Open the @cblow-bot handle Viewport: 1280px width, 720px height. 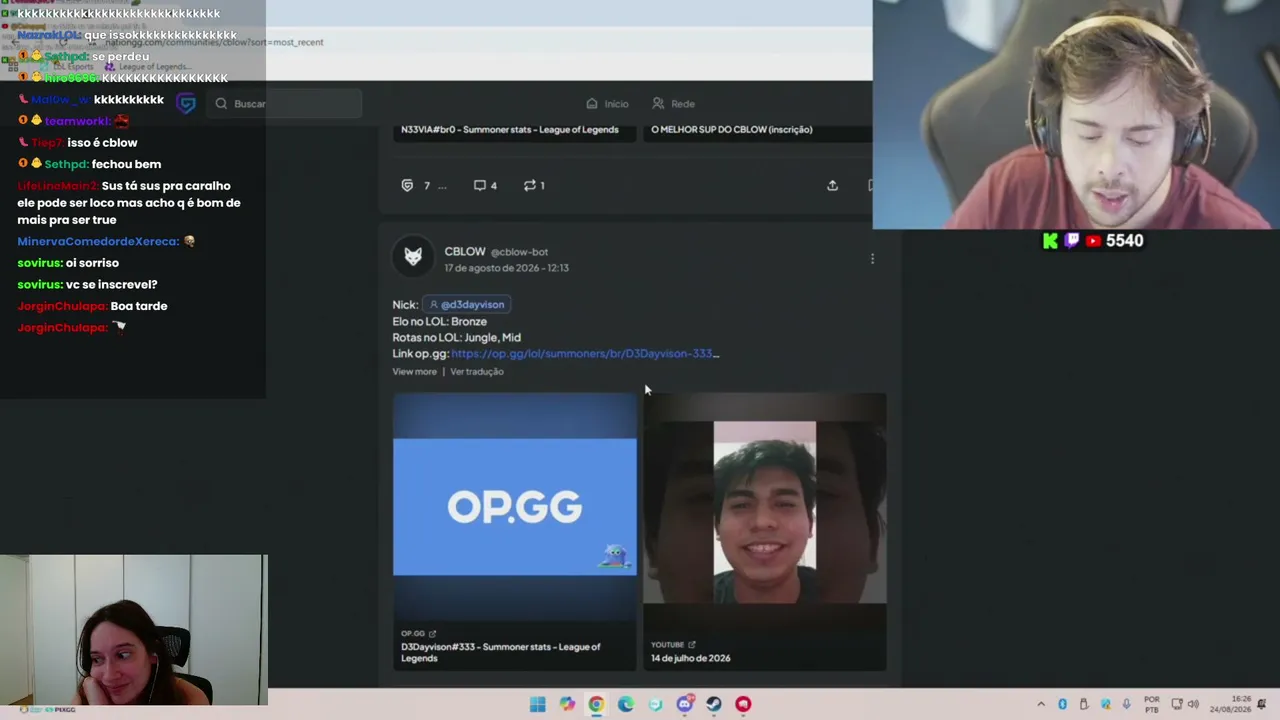coord(519,252)
